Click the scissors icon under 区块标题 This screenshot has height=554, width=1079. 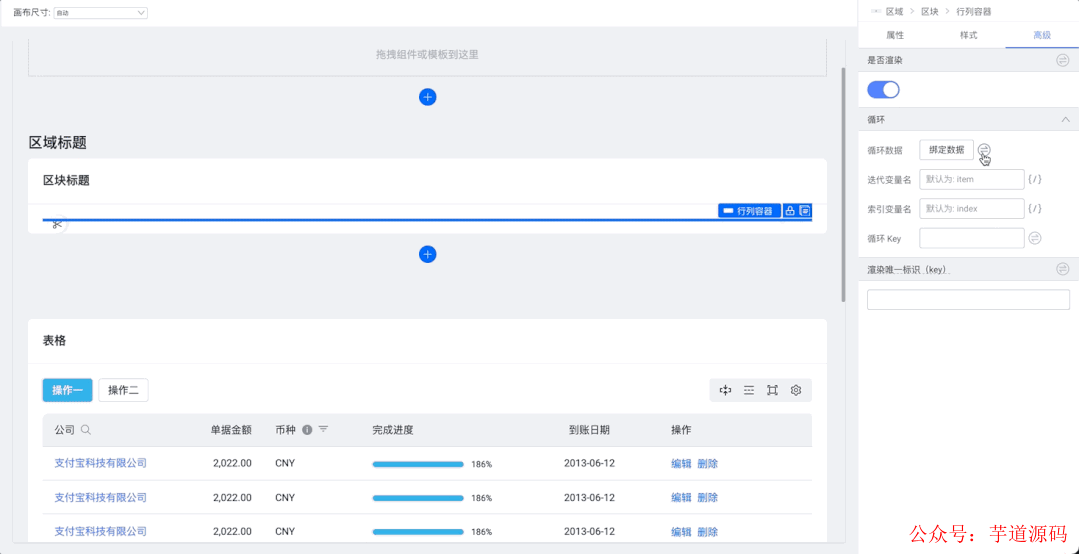pyautogui.click(x=56, y=224)
